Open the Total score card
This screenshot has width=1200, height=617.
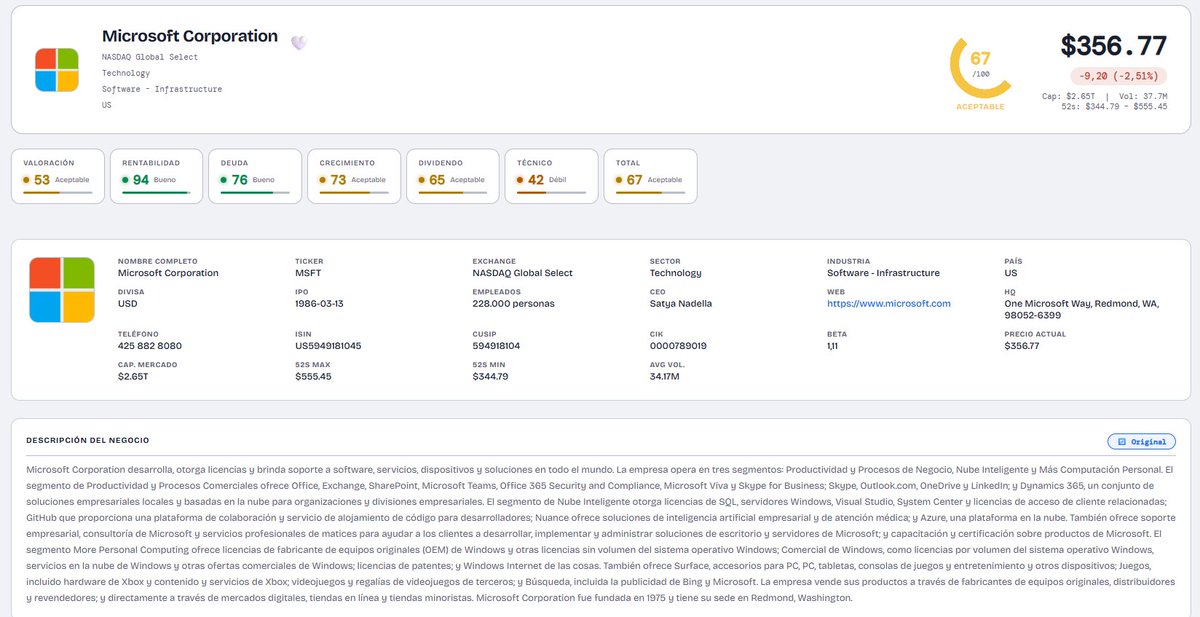tap(650, 176)
